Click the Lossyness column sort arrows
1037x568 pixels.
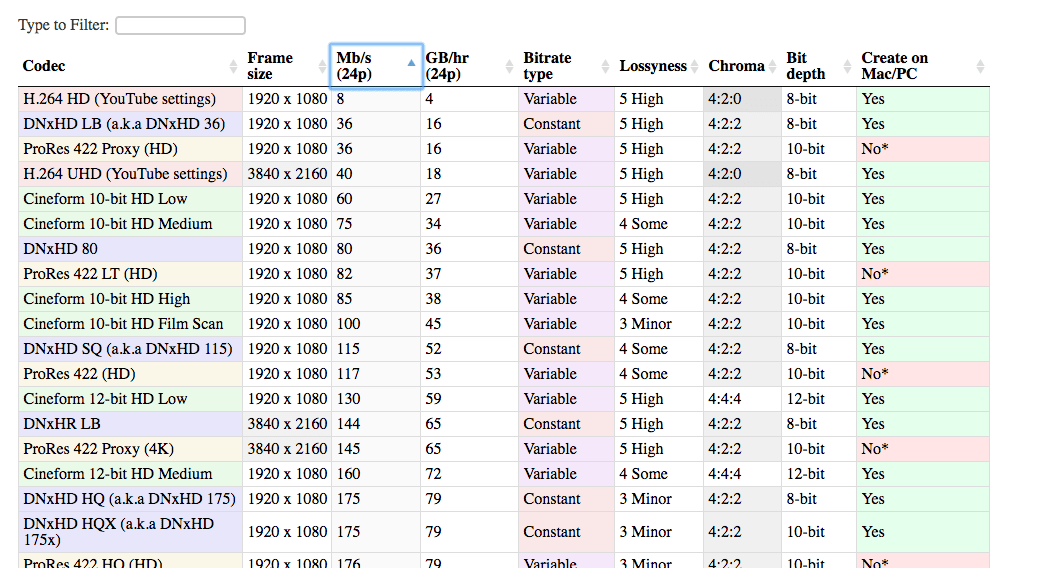click(695, 66)
